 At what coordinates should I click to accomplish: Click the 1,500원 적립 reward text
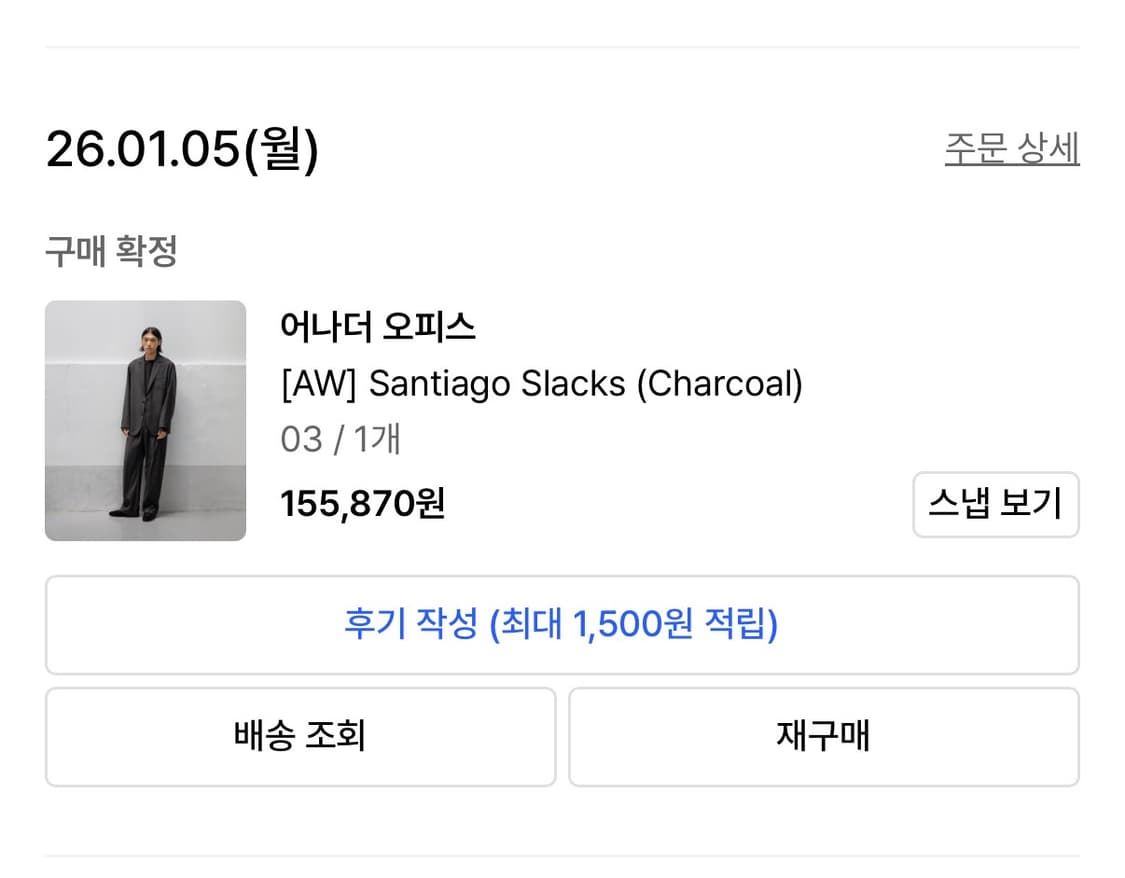[x=674, y=625]
